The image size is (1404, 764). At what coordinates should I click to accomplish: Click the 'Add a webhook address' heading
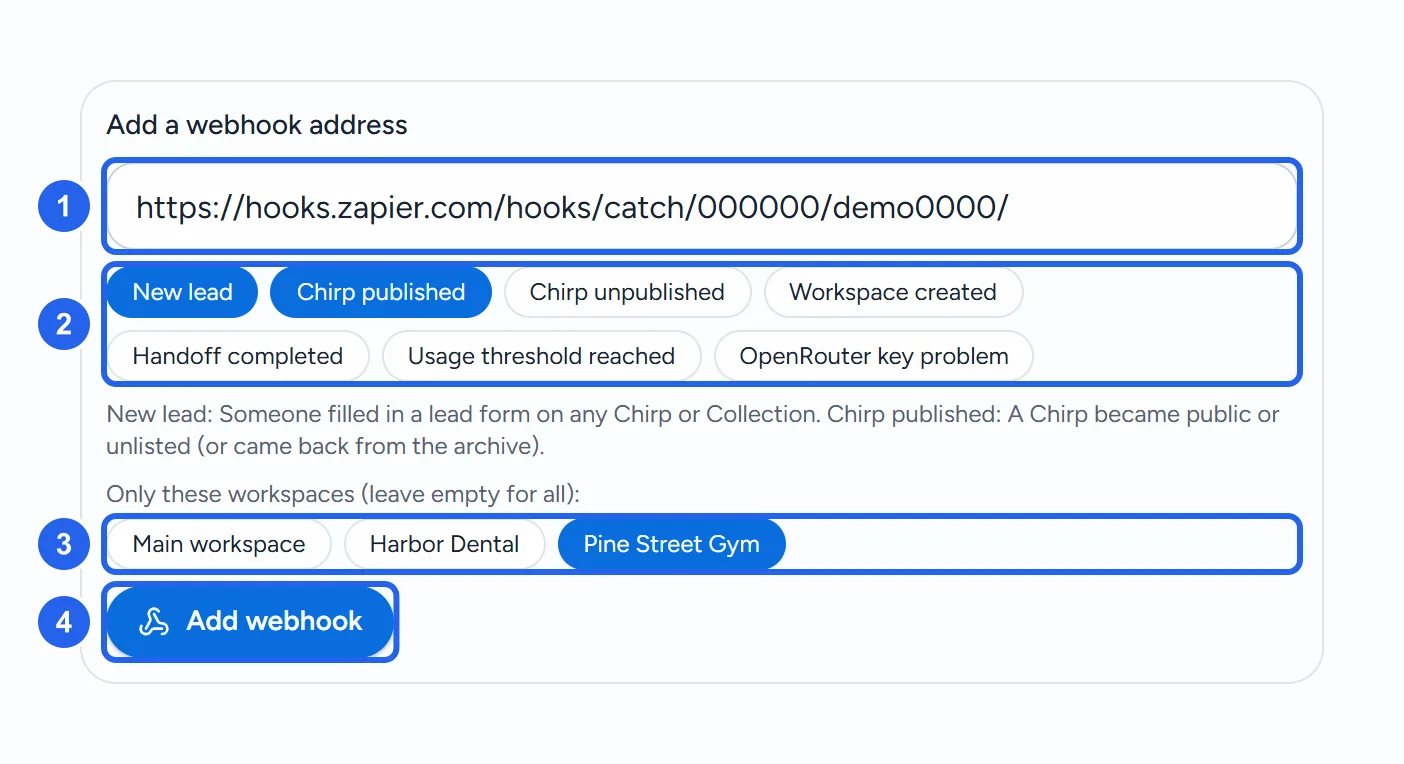(257, 125)
